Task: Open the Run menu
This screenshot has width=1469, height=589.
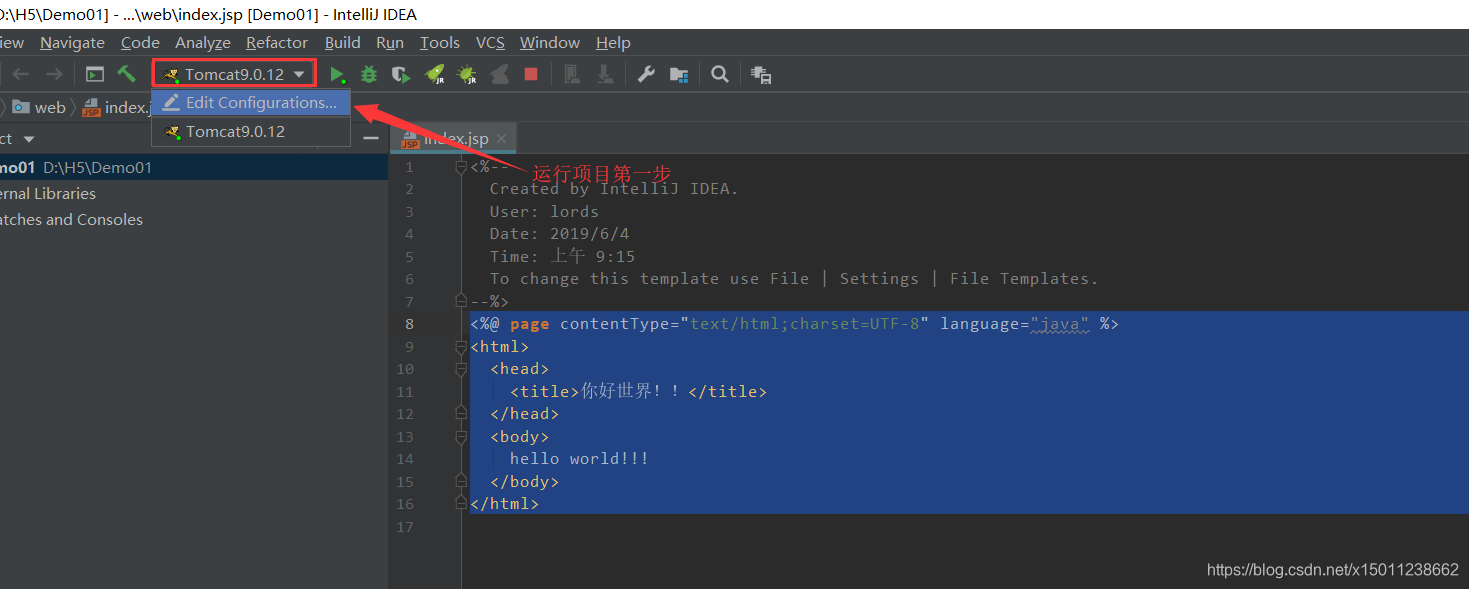Action: 390,42
